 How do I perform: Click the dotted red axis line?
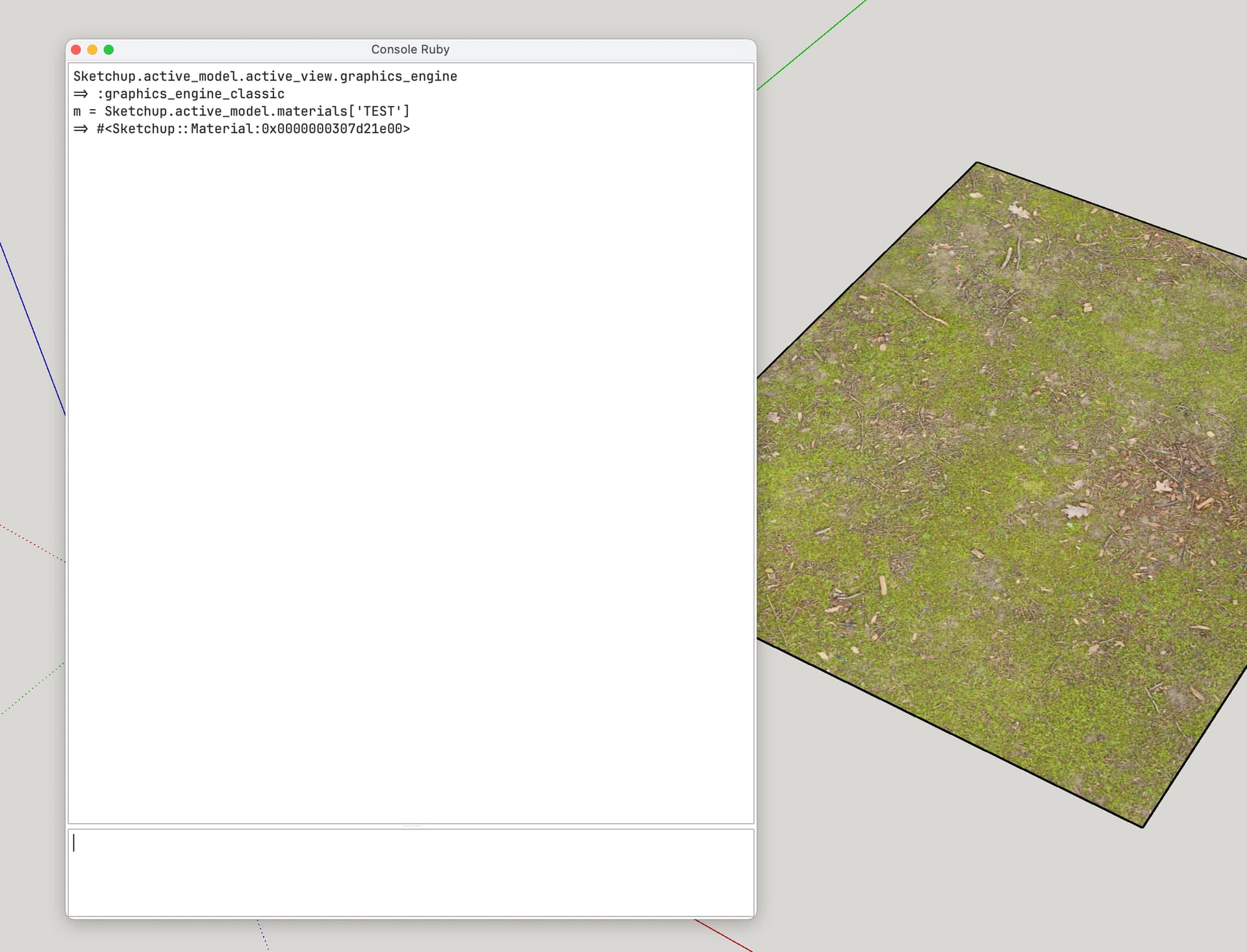click(32, 544)
